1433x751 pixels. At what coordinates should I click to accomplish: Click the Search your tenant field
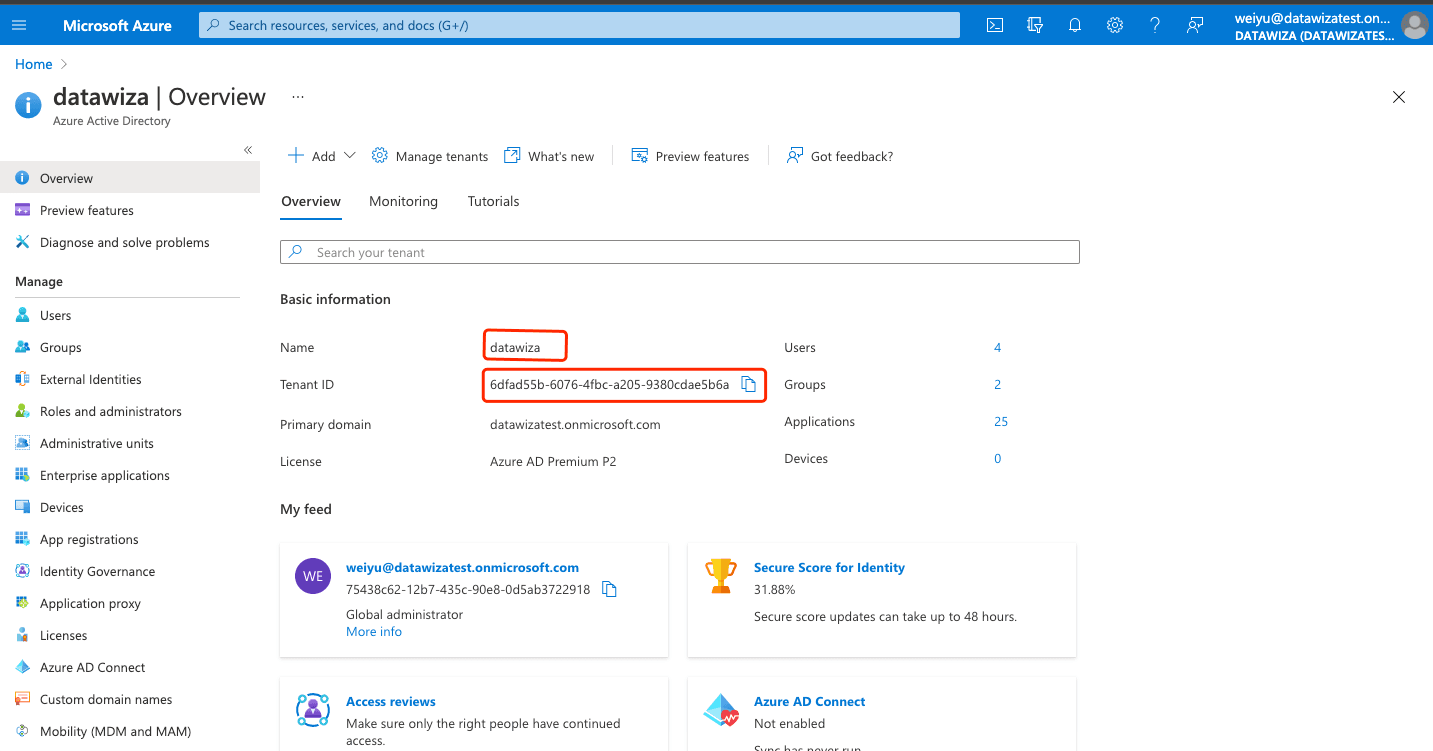pos(680,252)
